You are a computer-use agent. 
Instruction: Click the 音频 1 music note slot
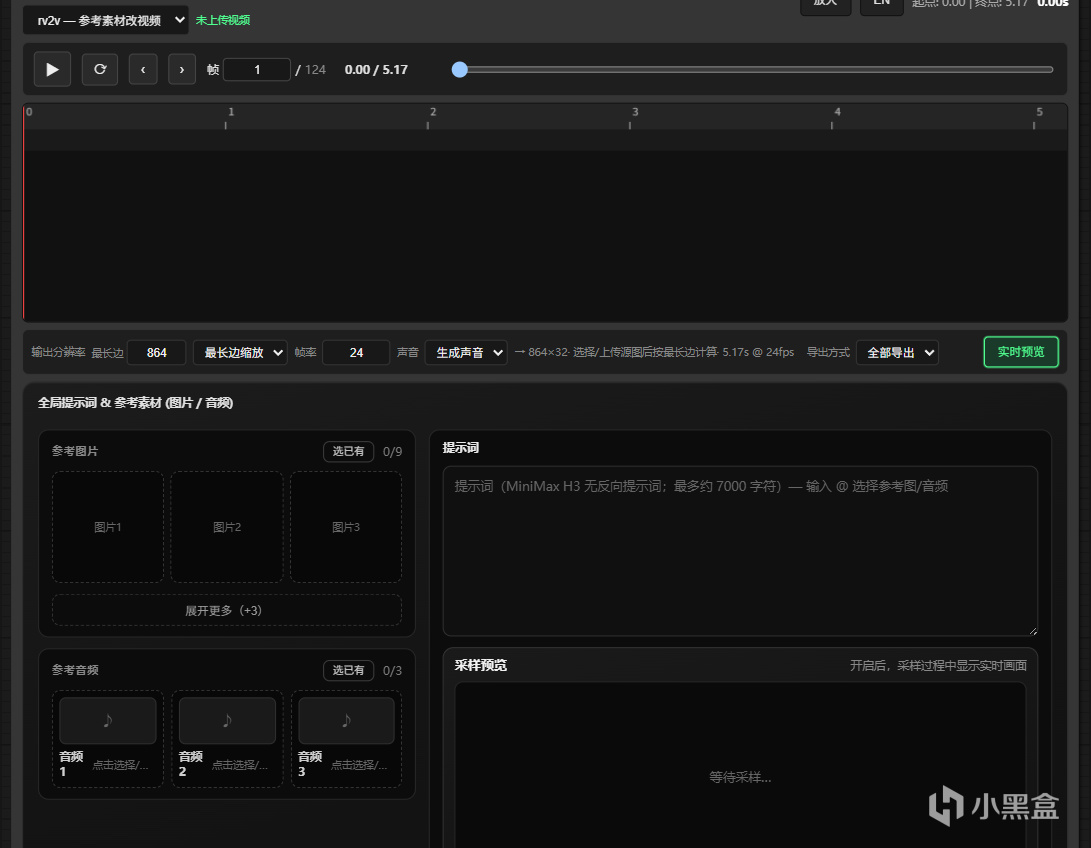(108, 720)
